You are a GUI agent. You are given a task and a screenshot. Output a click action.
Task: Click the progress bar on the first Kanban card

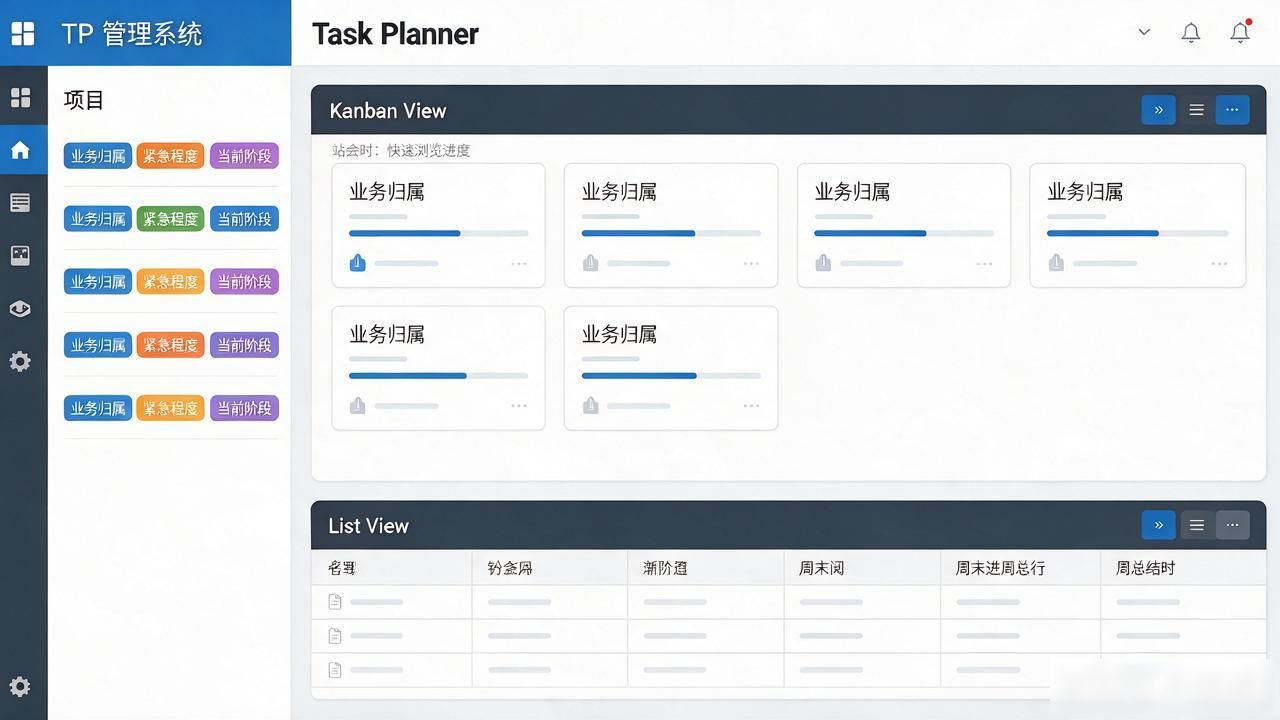pyautogui.click(x=438, y=233)
